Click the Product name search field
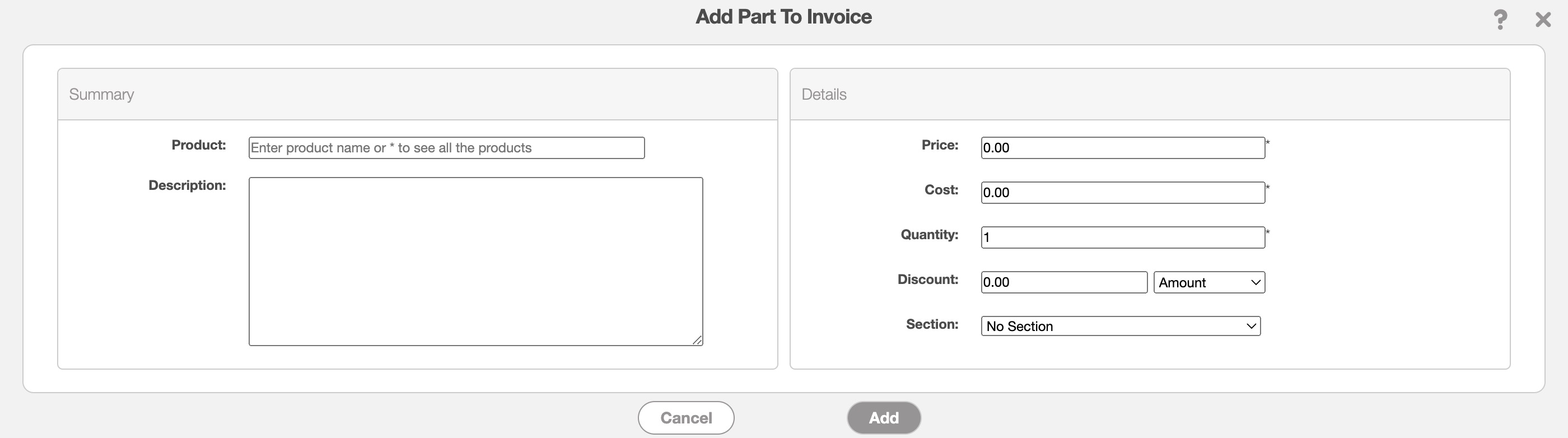The image size is (1568, 438). coord(446,148)
